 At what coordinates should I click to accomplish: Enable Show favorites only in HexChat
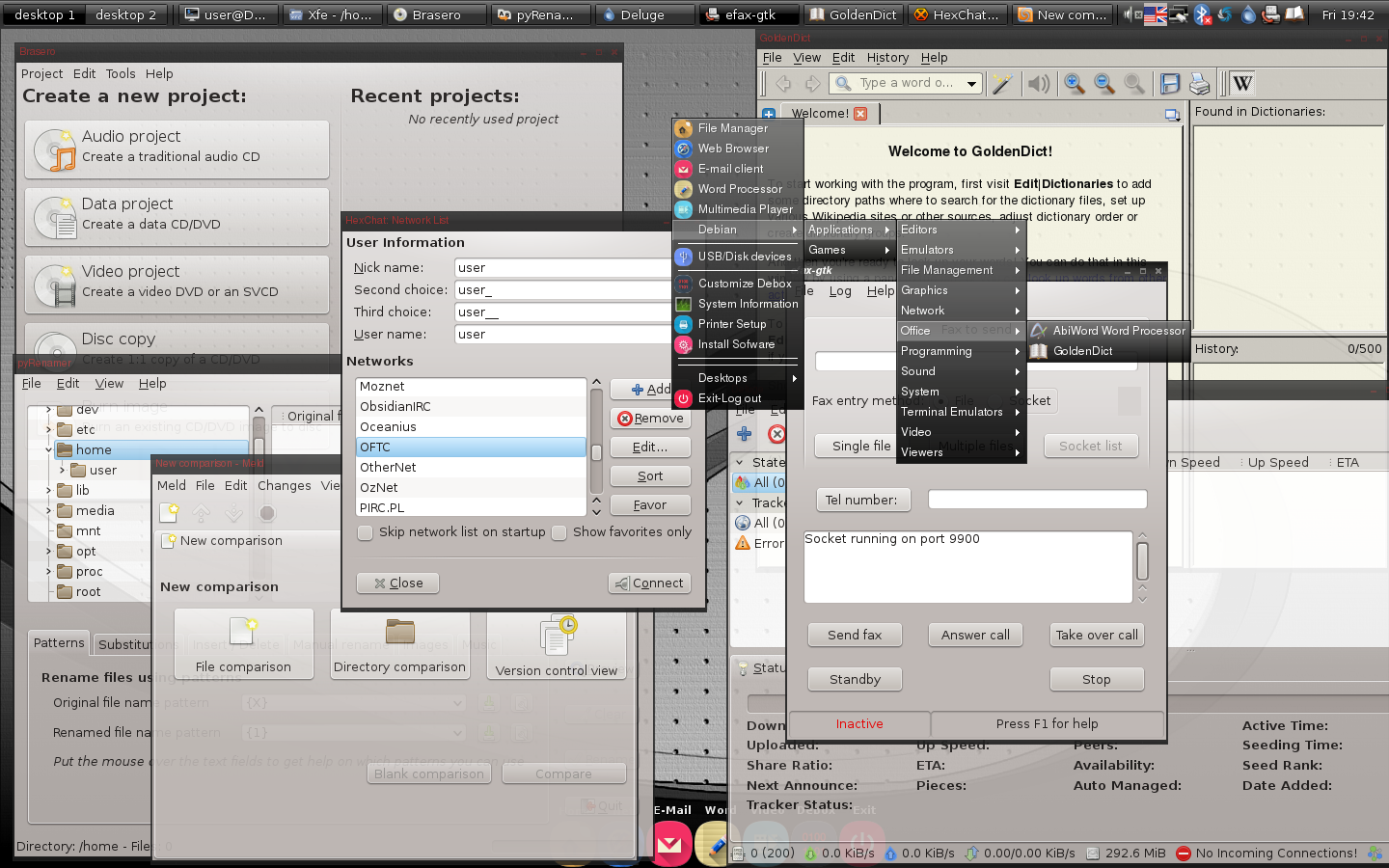point(559,531)
